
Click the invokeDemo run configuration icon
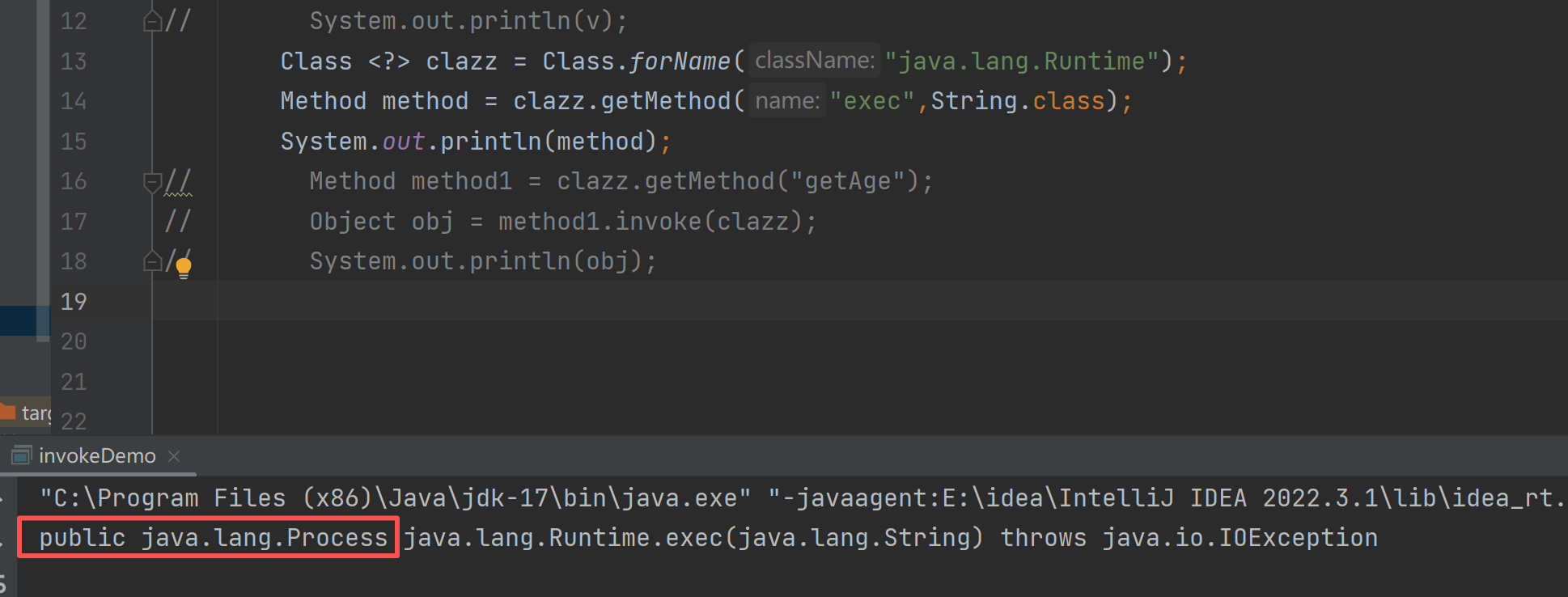click(x=21, y=455)
